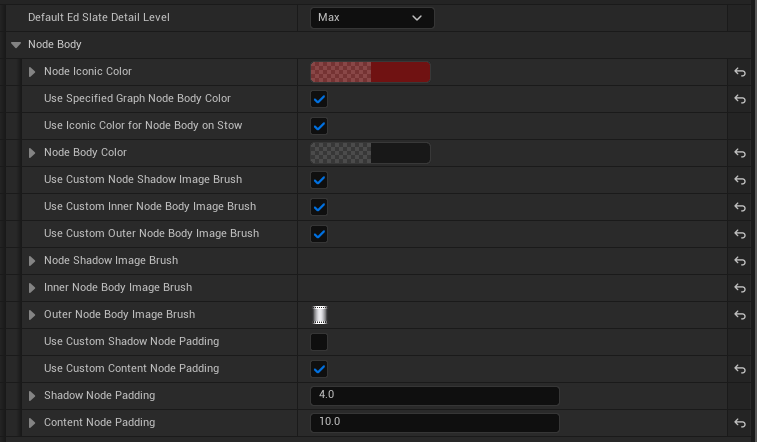Expand the Shadow Node Padding row

tap(32, 396)
